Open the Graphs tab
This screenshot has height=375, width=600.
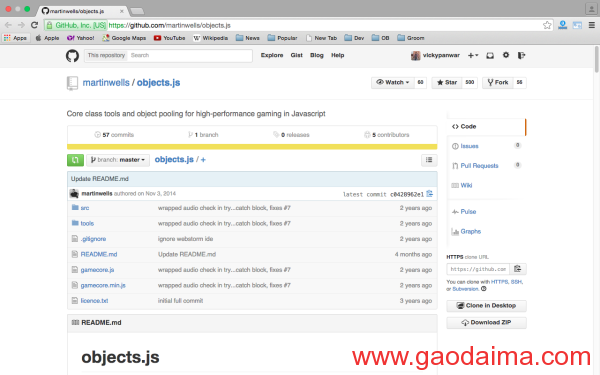pos(470,232)
